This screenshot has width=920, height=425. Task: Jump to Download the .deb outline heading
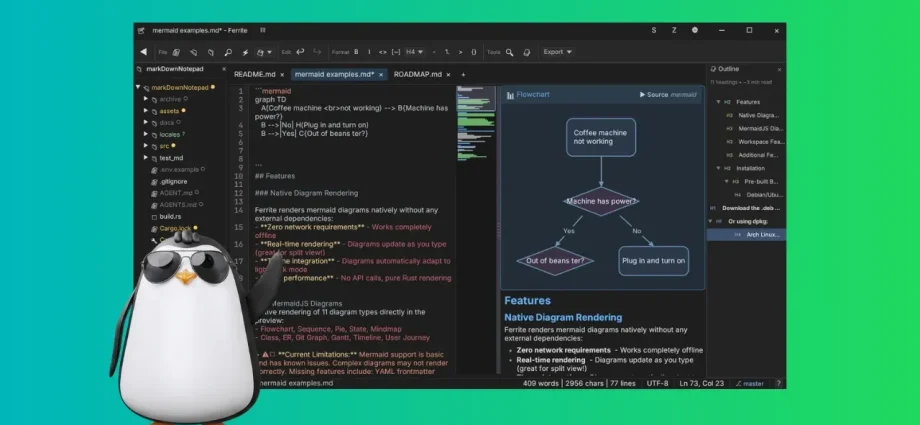pyautogui.click(x=751, y=208)
